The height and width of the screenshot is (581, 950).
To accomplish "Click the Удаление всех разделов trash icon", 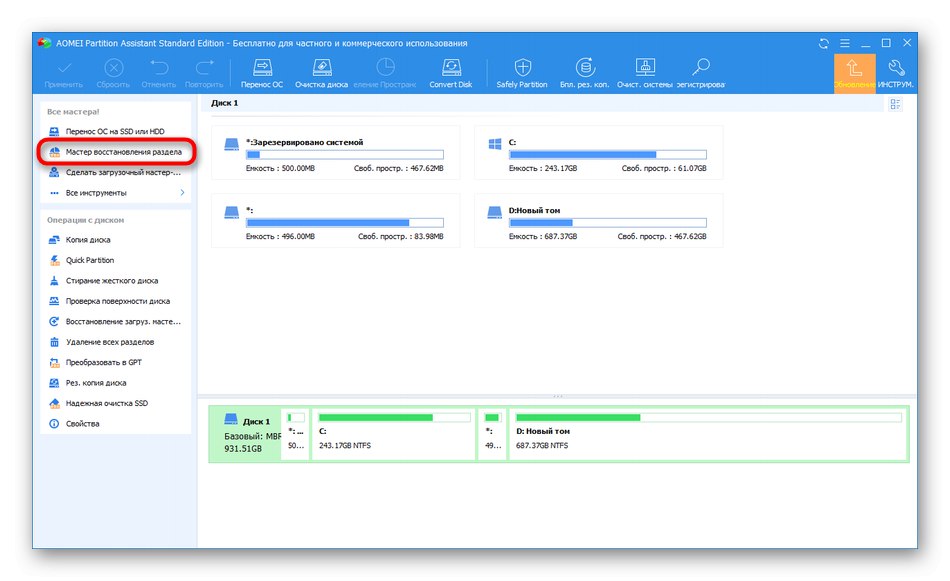I will pos(54,342).
